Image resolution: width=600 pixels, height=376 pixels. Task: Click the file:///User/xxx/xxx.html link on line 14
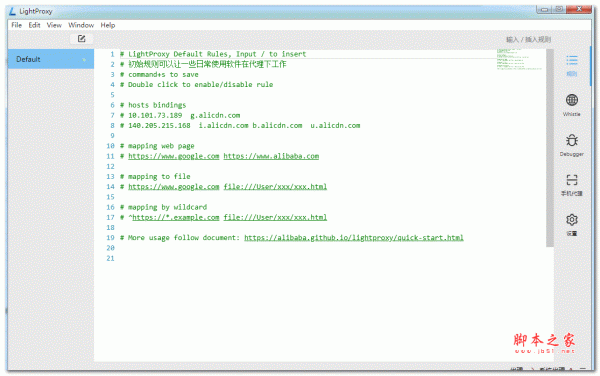coord(275,187)
